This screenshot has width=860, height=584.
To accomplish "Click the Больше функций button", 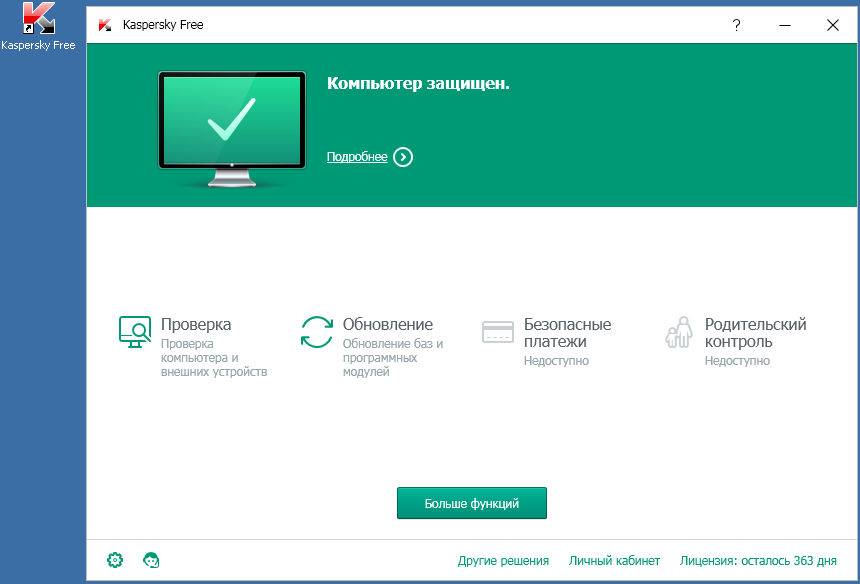I will click(x=472, y=503).
